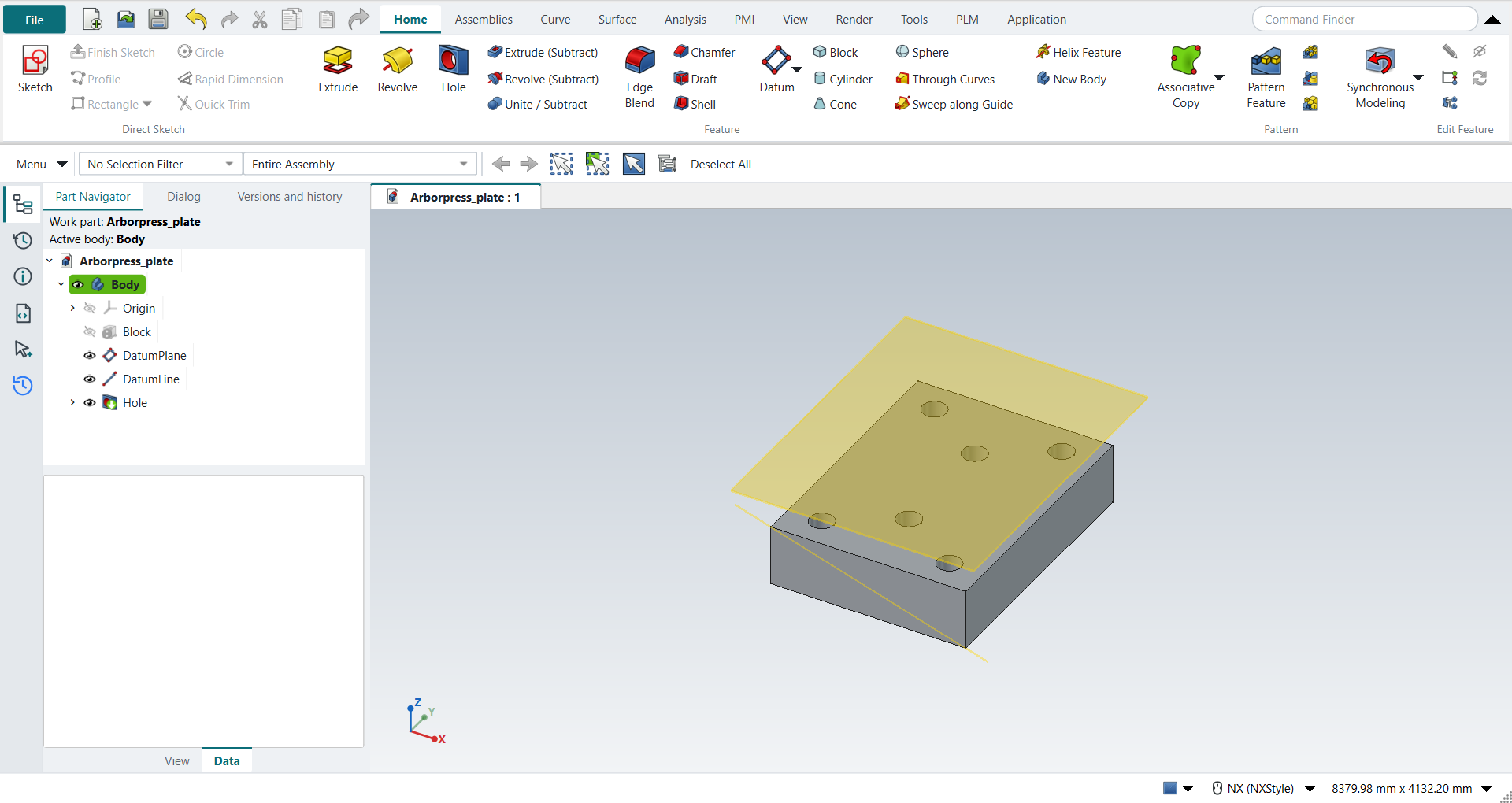
Task: Click the Helix Feature tool
Action: click(1078, 52)
